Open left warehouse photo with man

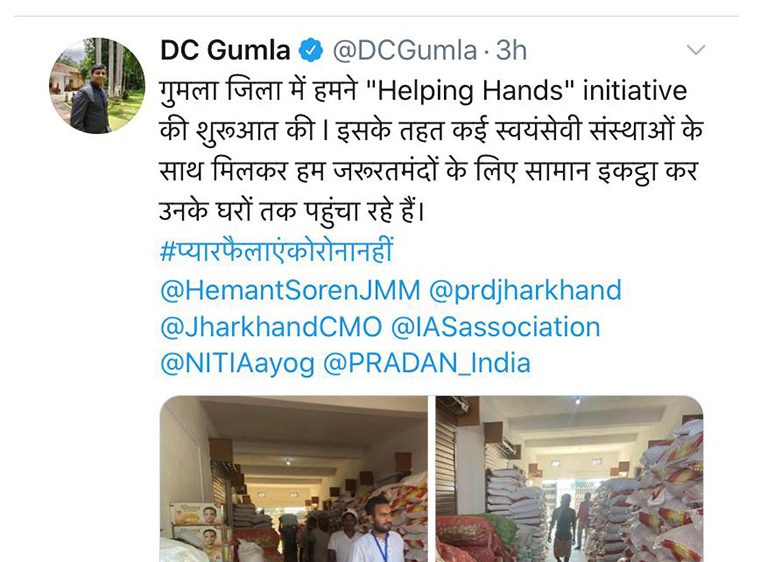click(x=294, y=479)
